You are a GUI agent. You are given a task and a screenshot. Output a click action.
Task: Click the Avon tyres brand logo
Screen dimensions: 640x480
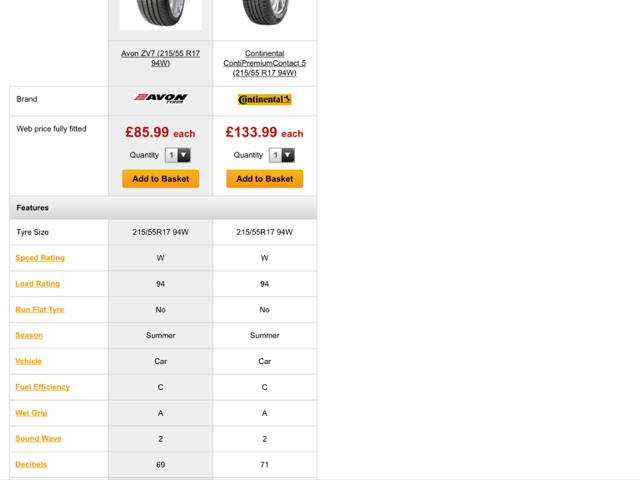click(160, 98)
